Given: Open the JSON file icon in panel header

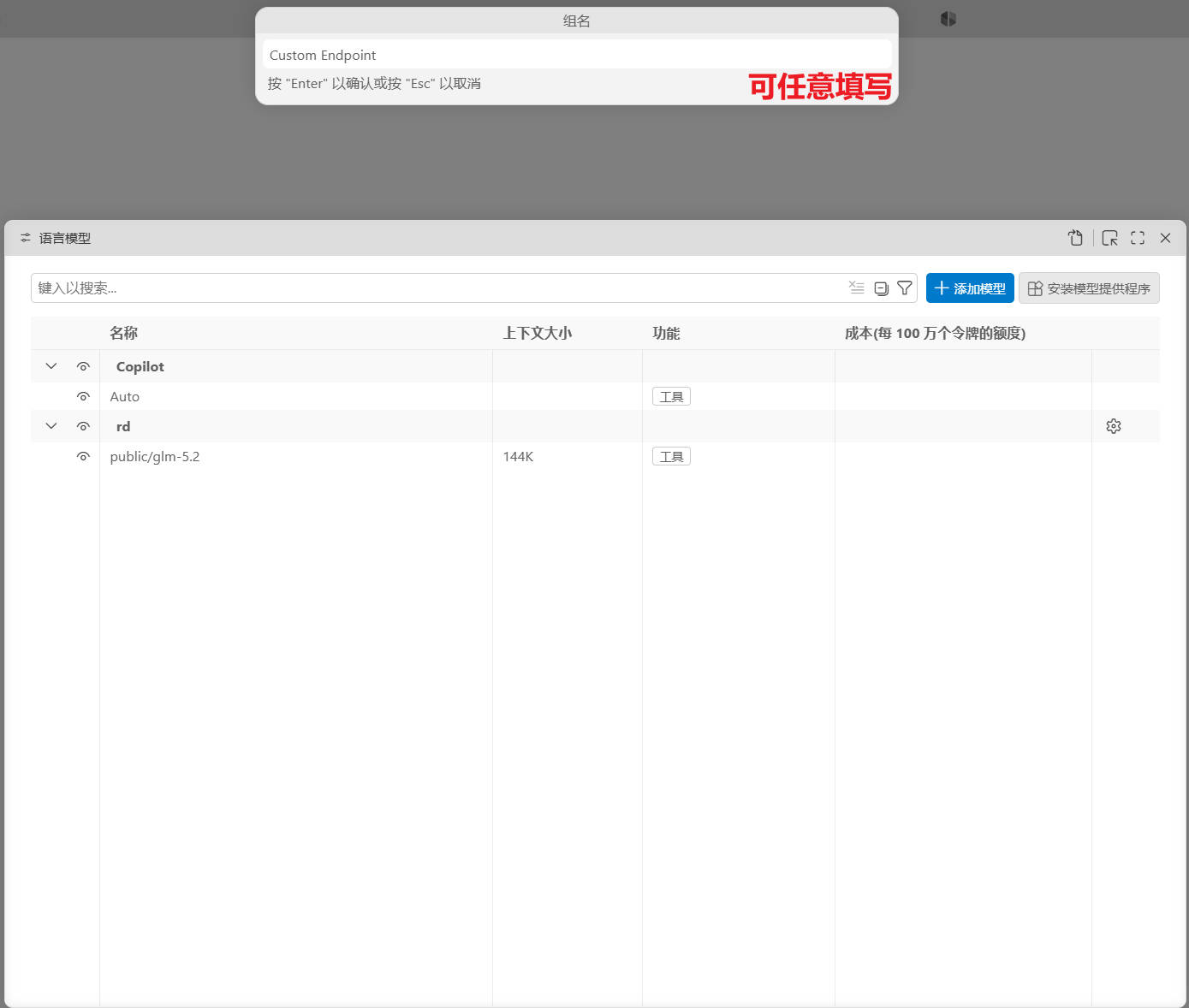Looking at the screenshot, I should click(1075, 238).
